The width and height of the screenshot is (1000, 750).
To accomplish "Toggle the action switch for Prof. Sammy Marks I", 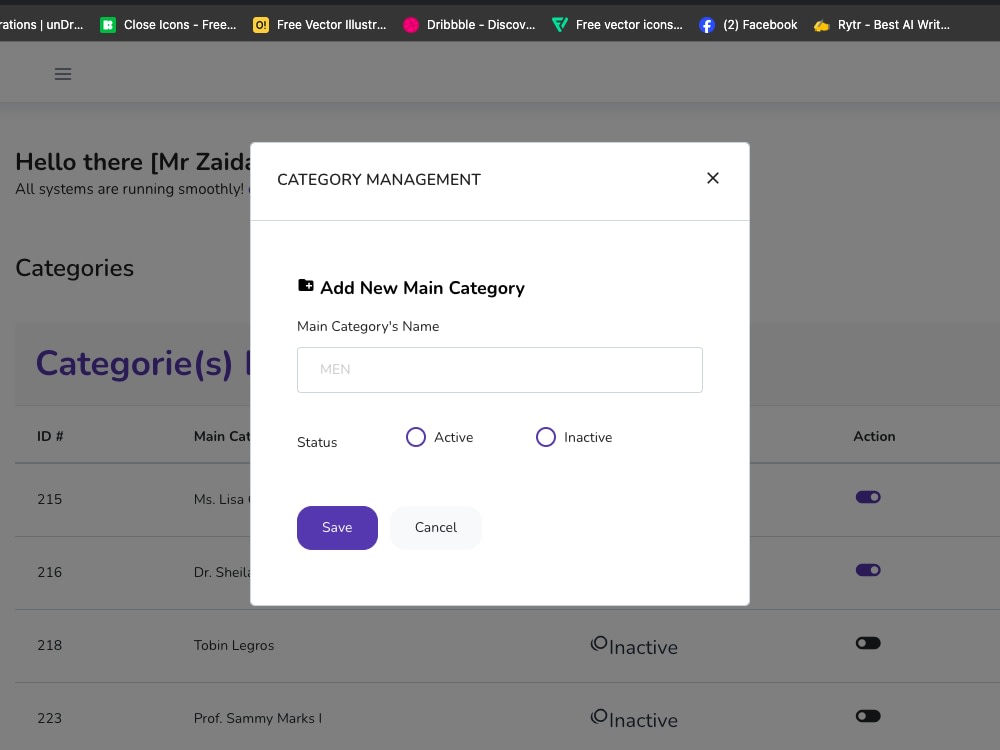I will coord(867,716).
